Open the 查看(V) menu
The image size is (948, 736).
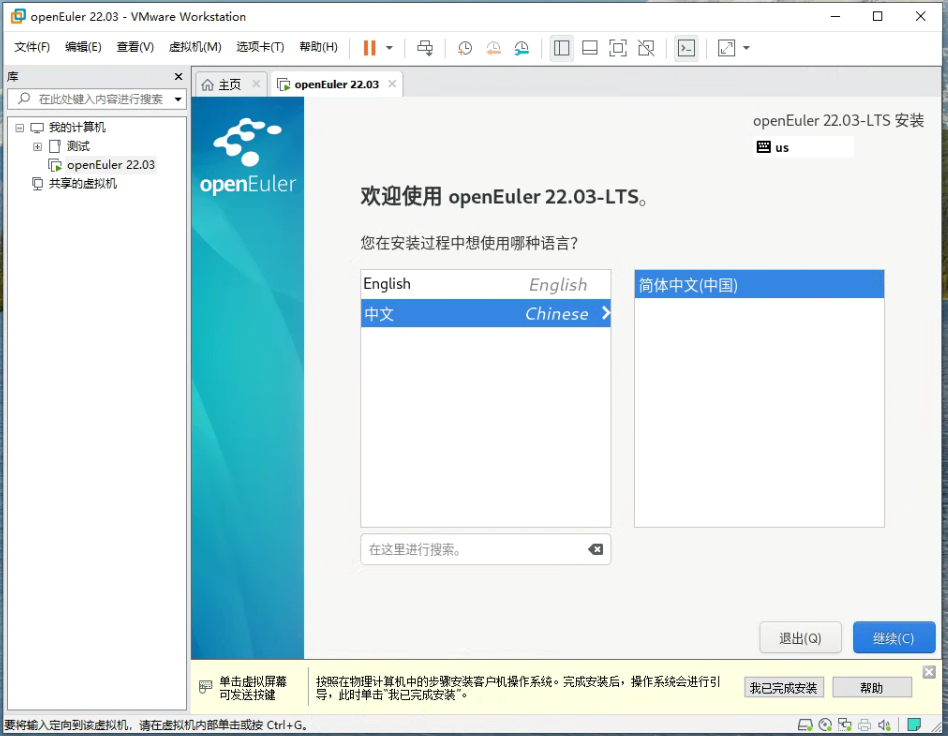pyautogui.click(x=135, y=47)
